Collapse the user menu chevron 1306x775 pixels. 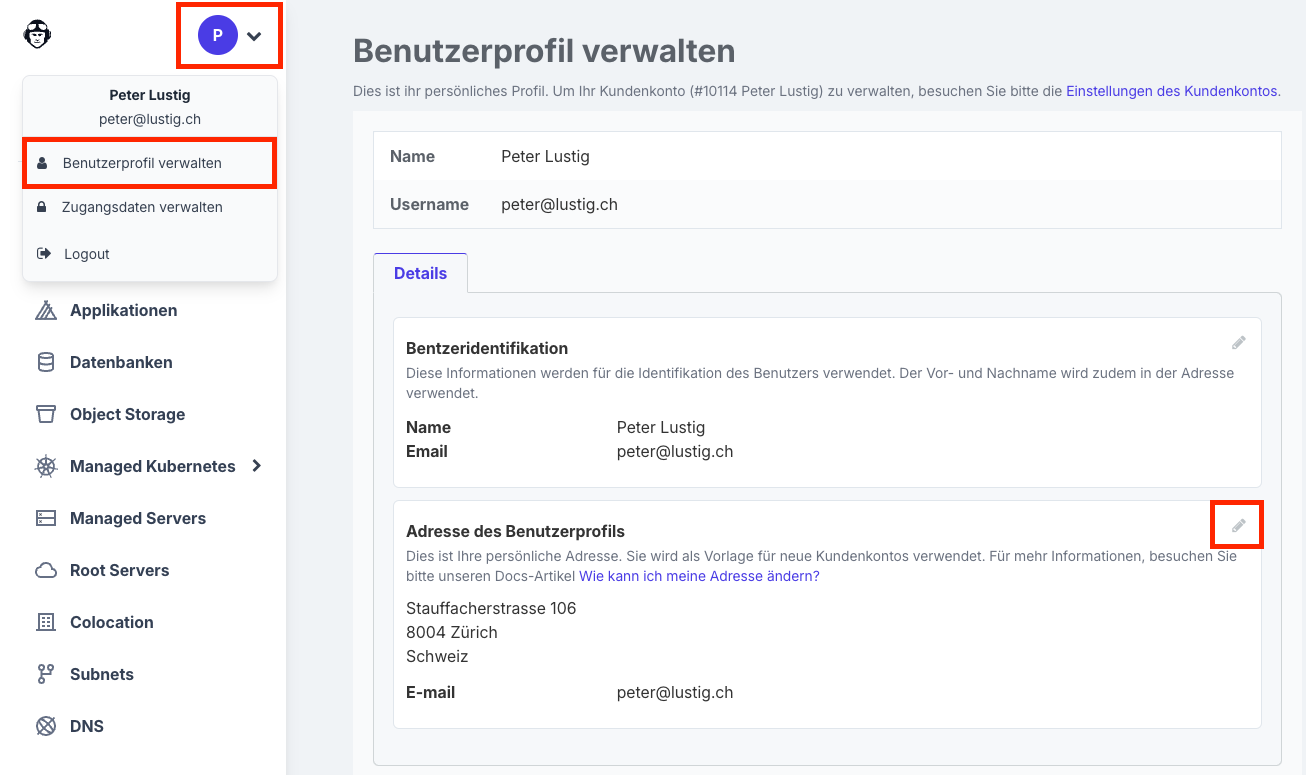pyautogui.click(x=254, y=36)
